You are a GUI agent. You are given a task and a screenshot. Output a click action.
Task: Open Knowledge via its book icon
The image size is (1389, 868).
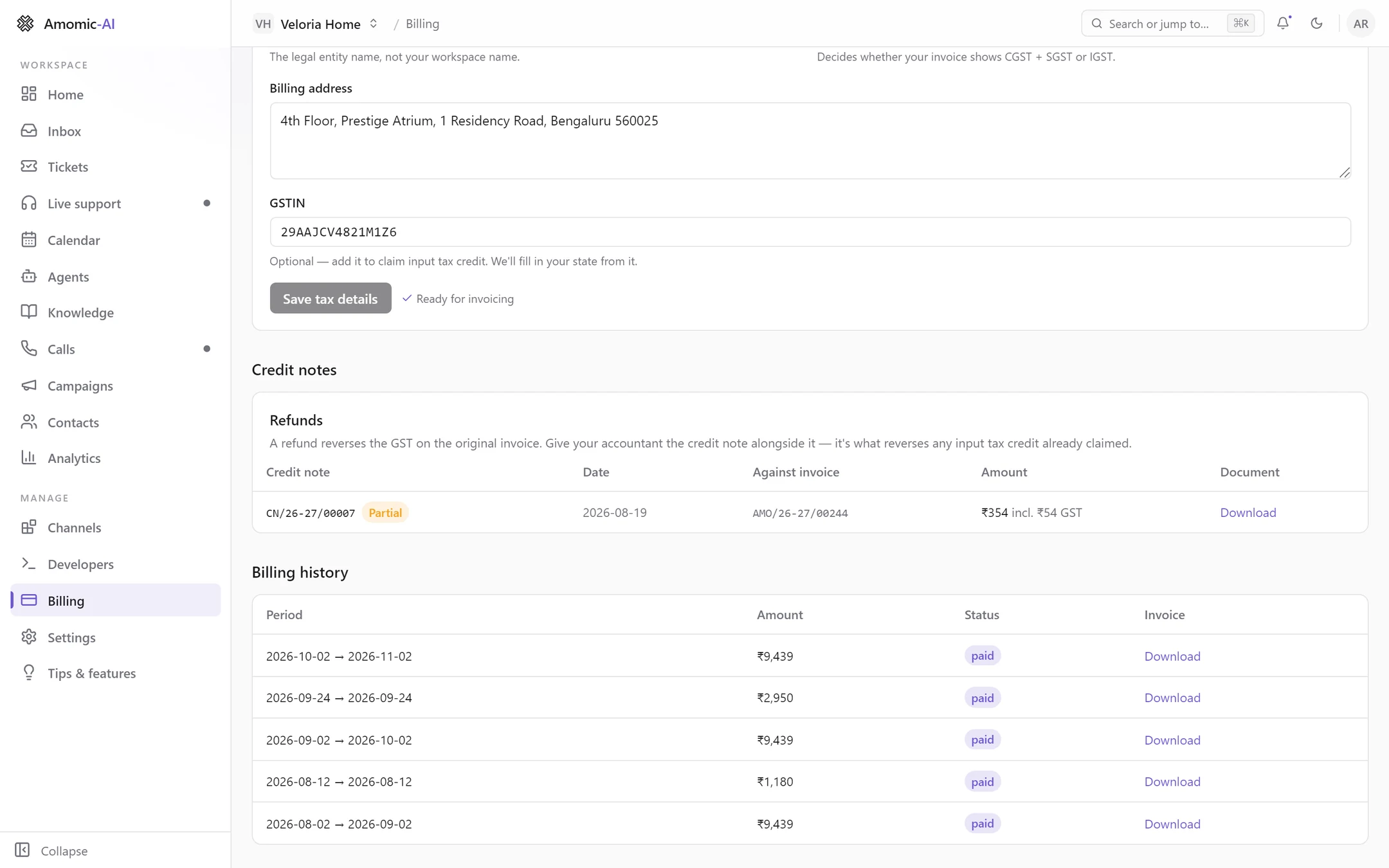point(29,312)
